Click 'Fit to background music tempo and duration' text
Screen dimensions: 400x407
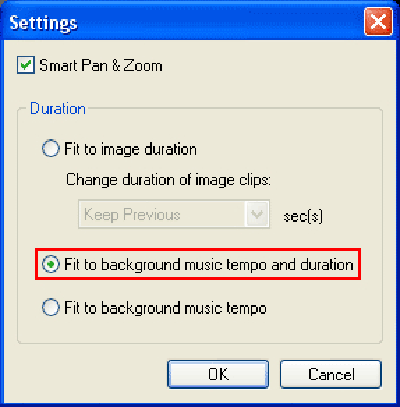coord(209,265)
